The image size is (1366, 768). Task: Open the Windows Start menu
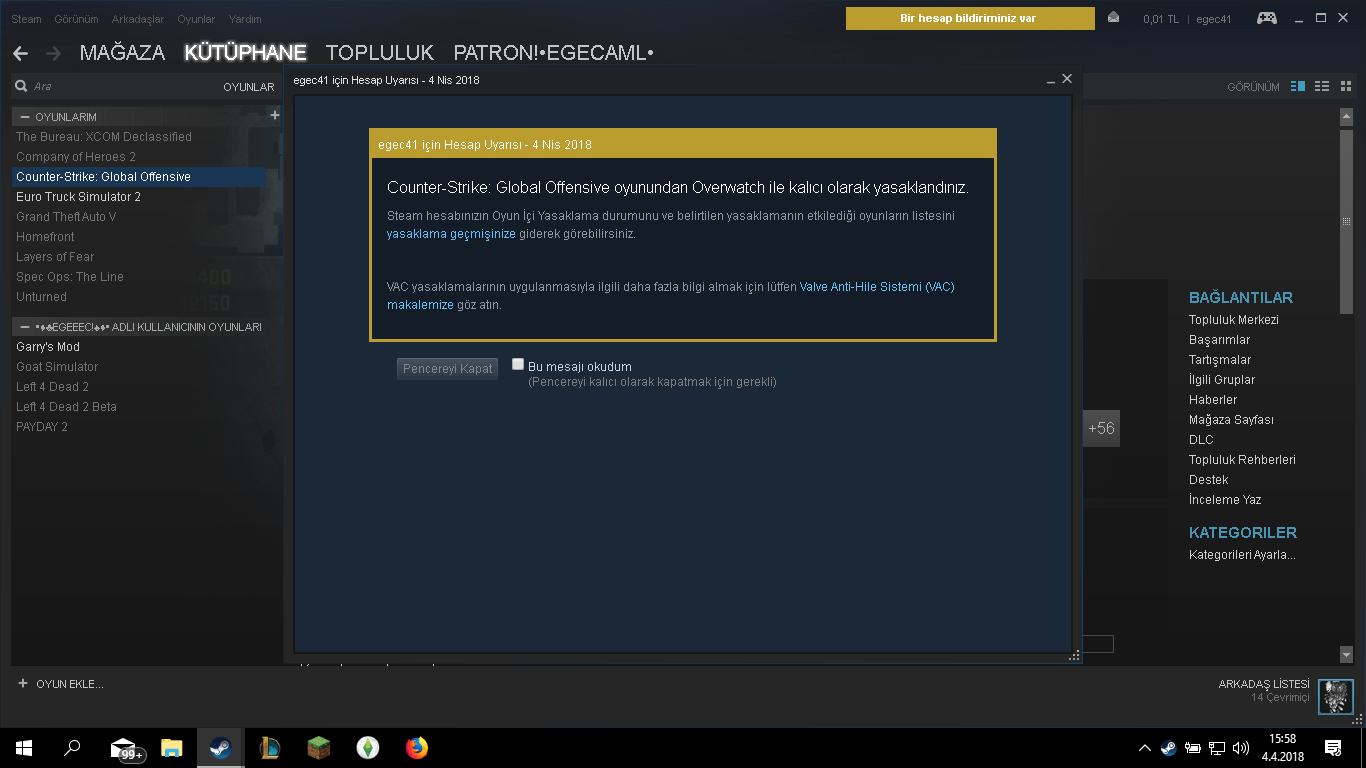[x=24, y=747]
